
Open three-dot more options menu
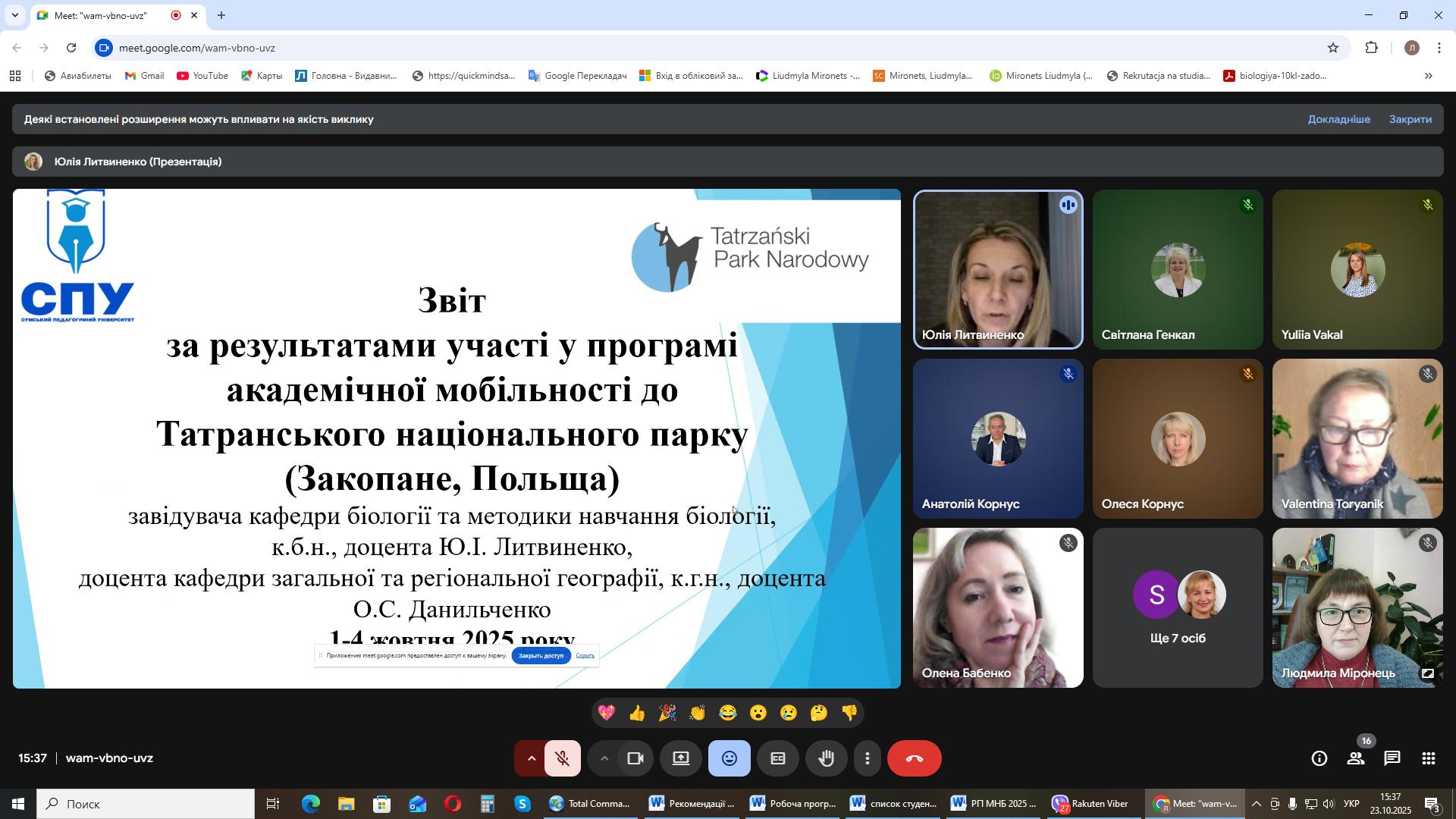click(x=868, y=759)
